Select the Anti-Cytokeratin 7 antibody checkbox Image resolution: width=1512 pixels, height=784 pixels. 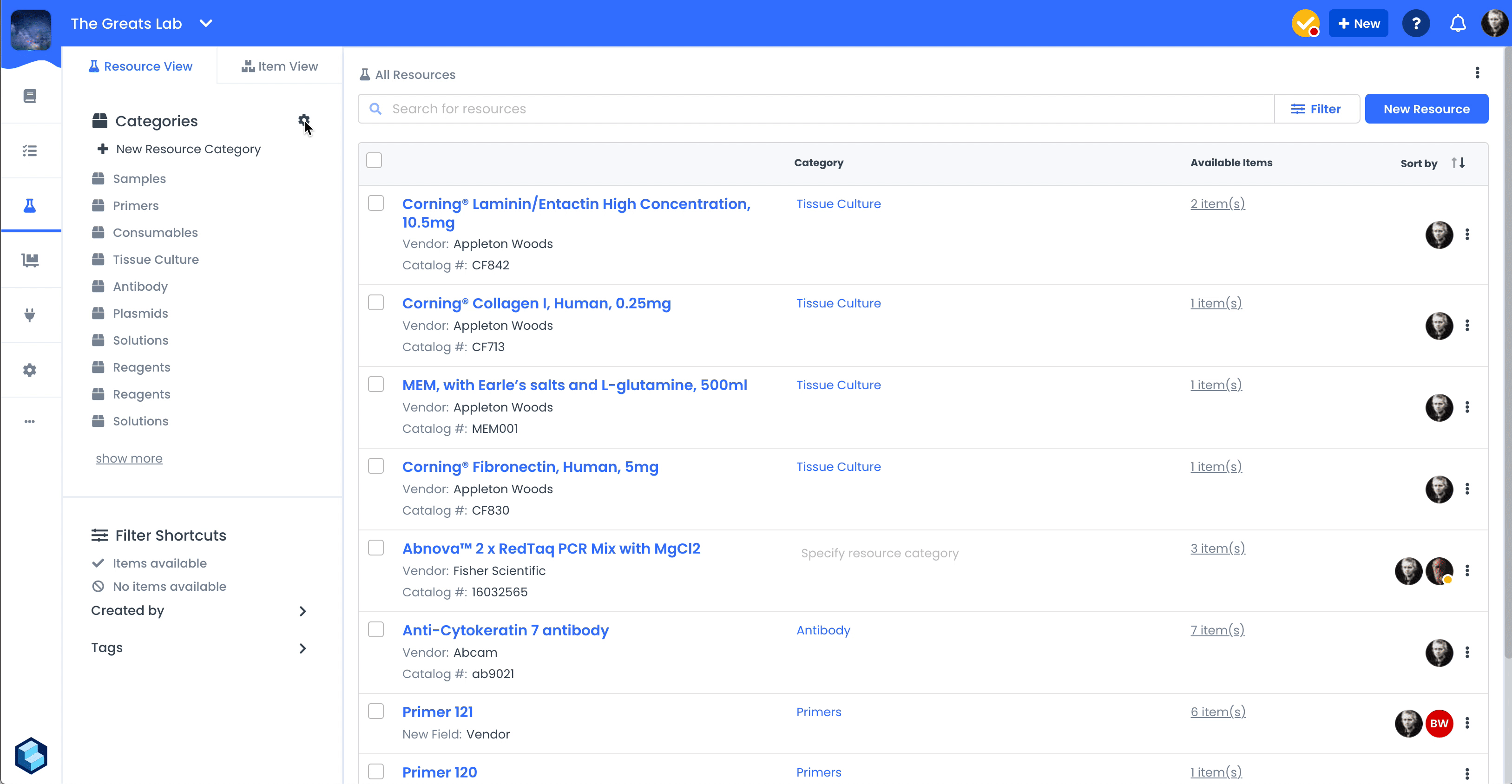[375, 630]
